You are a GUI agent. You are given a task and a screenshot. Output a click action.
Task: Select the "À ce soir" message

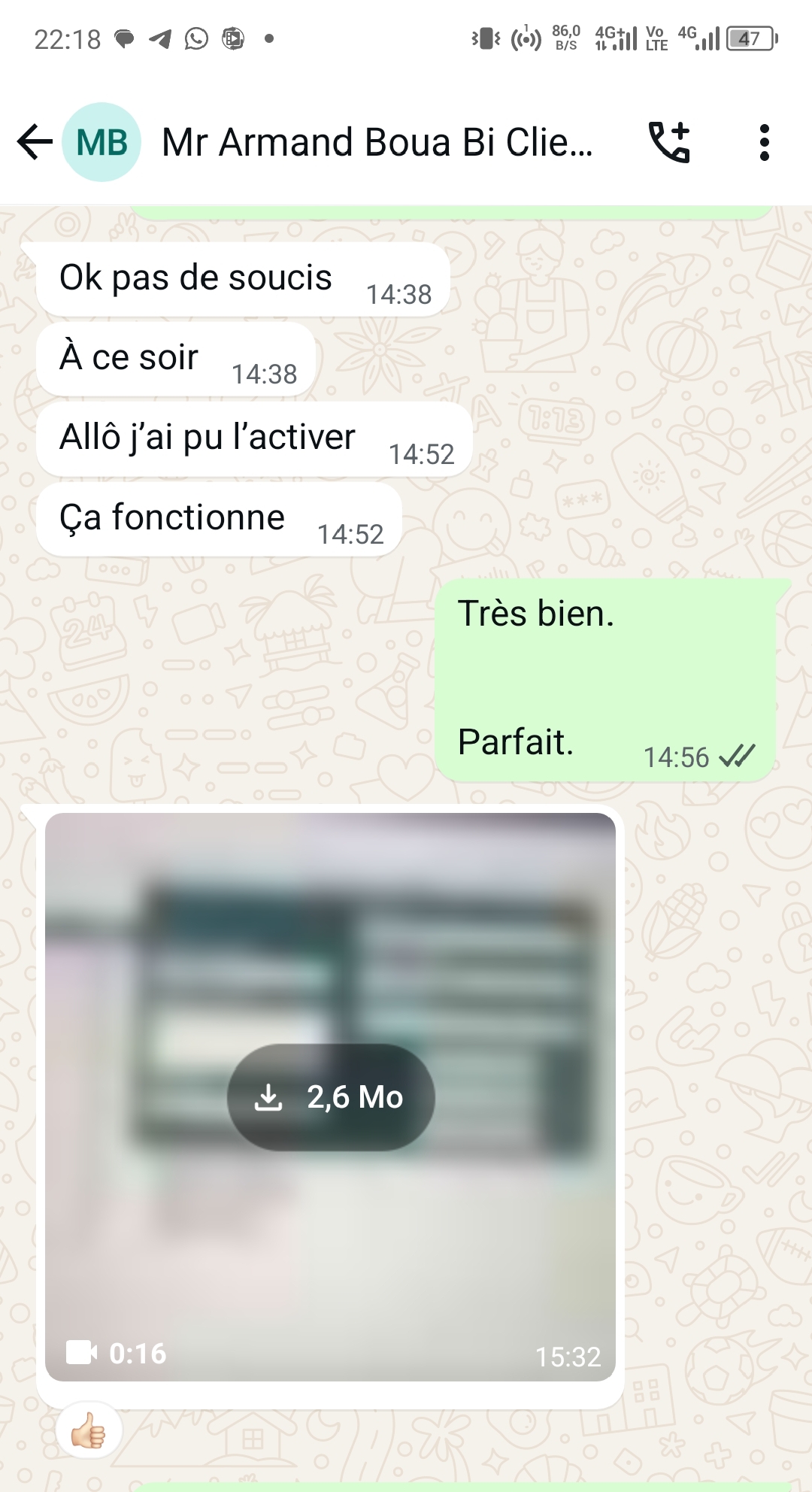[x=175, y=359]
